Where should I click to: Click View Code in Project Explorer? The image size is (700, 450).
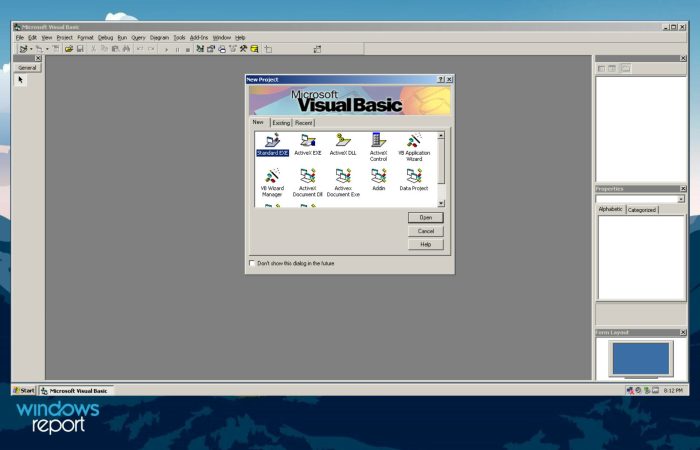(601, 68)
